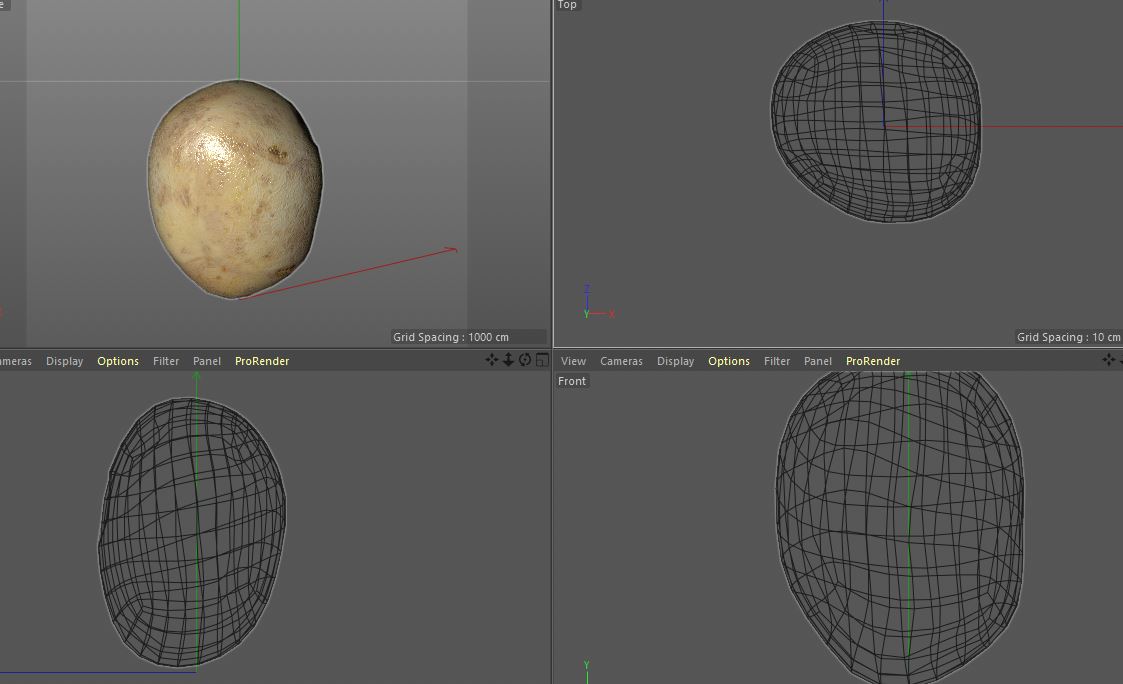Open the ProRender menu in Front viewport

coord(873,361)
